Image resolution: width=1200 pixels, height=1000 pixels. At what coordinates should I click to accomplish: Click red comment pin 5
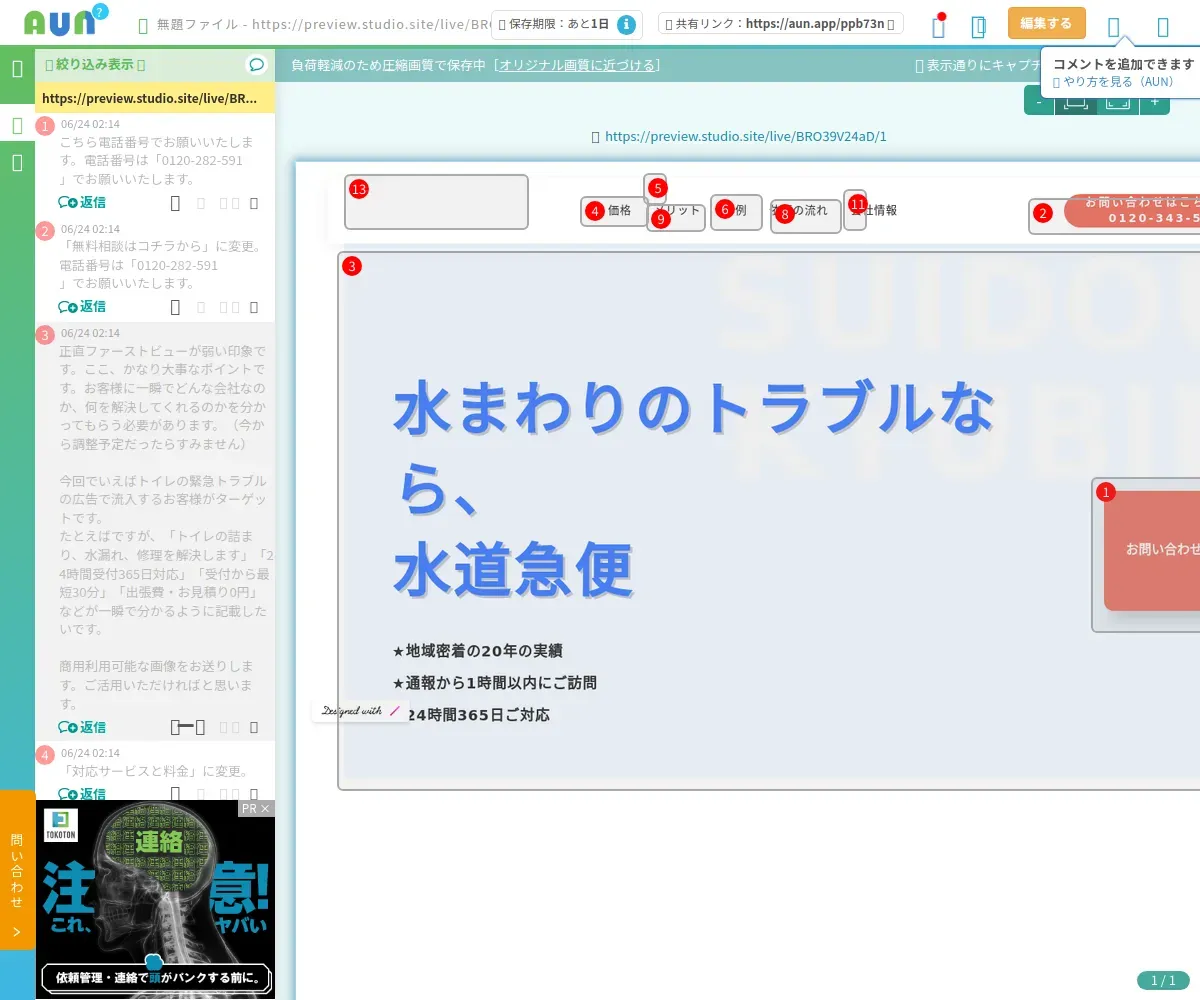click(x=657, y=187)
